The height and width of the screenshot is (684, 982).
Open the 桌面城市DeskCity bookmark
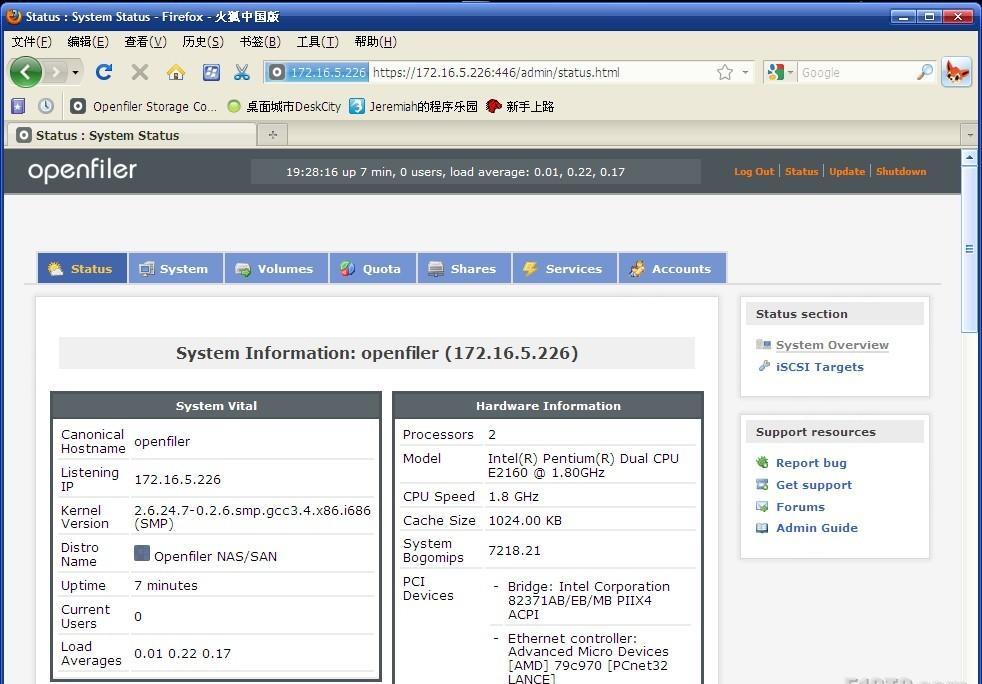(284, 106)
